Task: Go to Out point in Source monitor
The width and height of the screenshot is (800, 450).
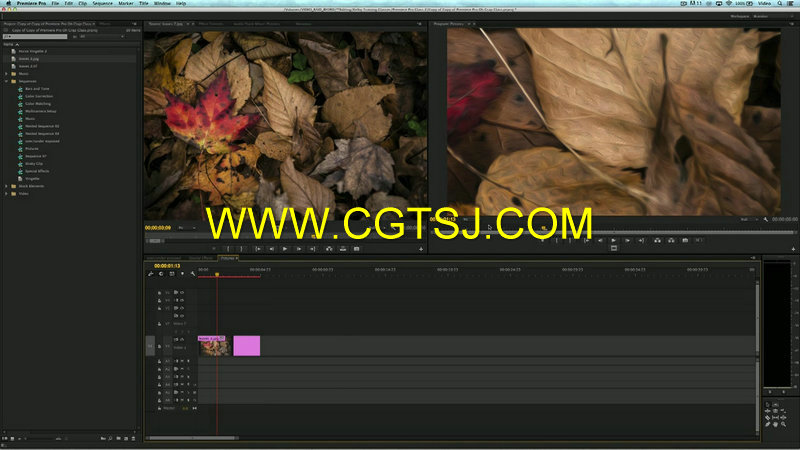Action: (312, 249)
